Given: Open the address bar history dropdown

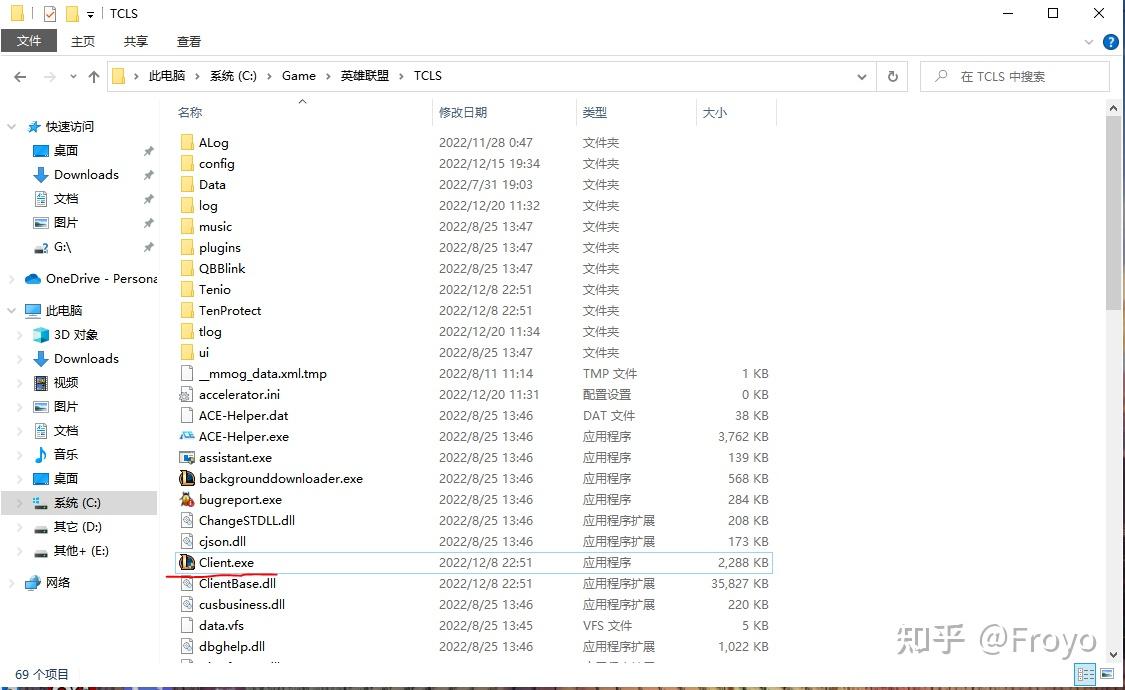Looking at the screenshot, I should pyautogui.click(x=861, y=76).
